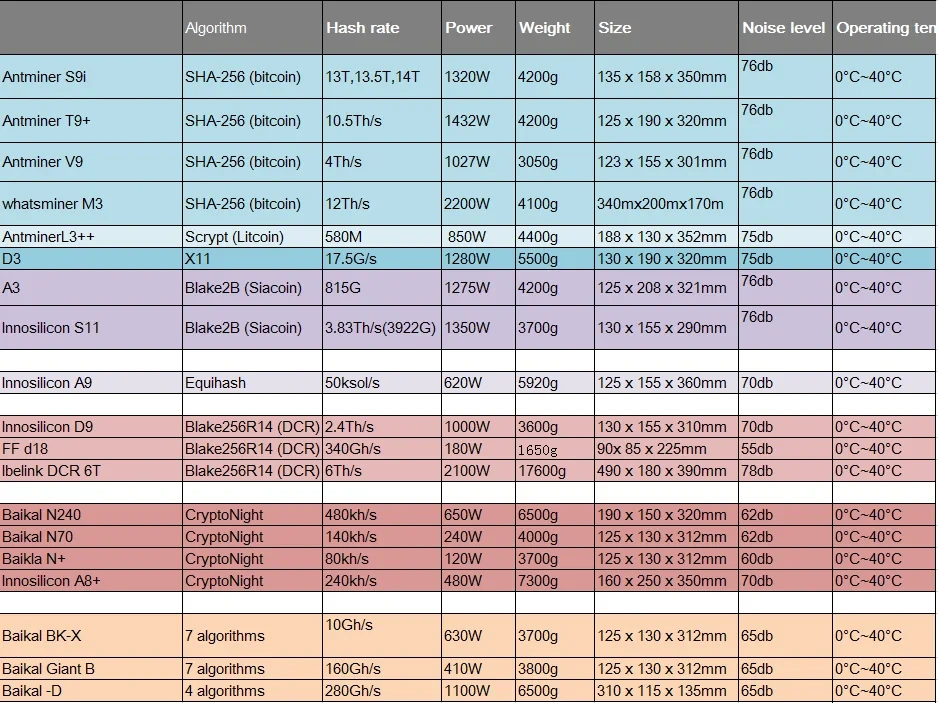Select the 280Gh/s hash rate cell

tap(382, 691)
